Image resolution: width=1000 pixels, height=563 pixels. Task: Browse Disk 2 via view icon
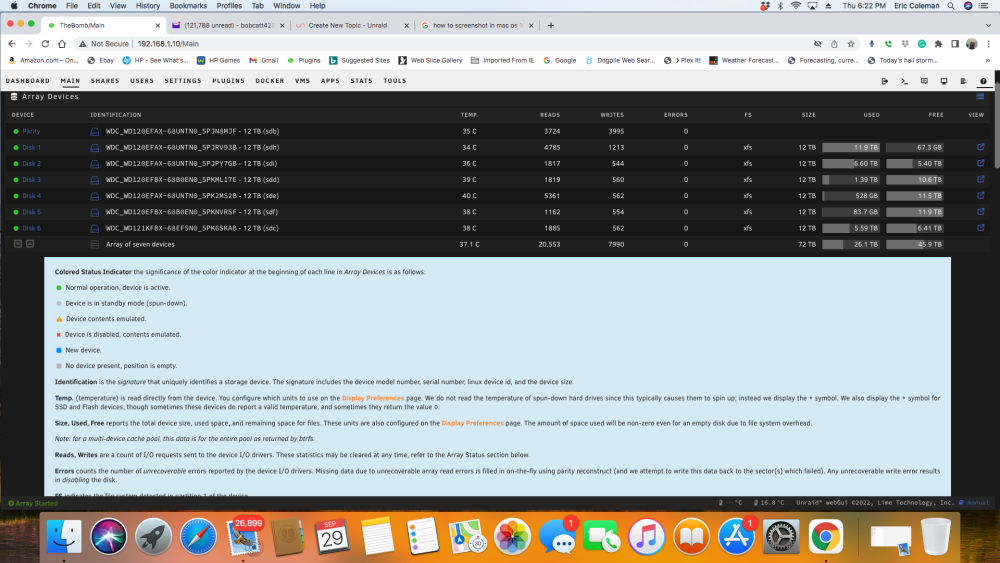[981, 163]
